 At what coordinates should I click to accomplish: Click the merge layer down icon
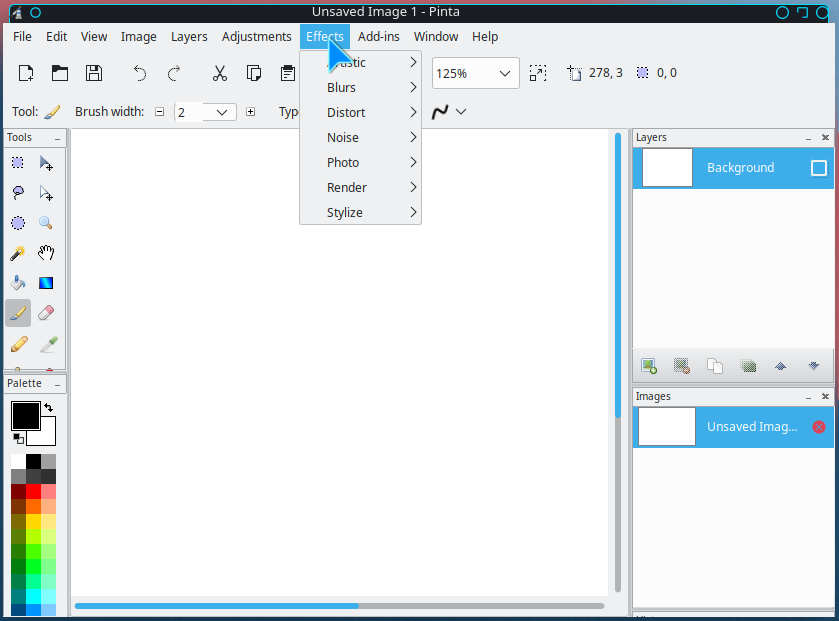(748, 366)
